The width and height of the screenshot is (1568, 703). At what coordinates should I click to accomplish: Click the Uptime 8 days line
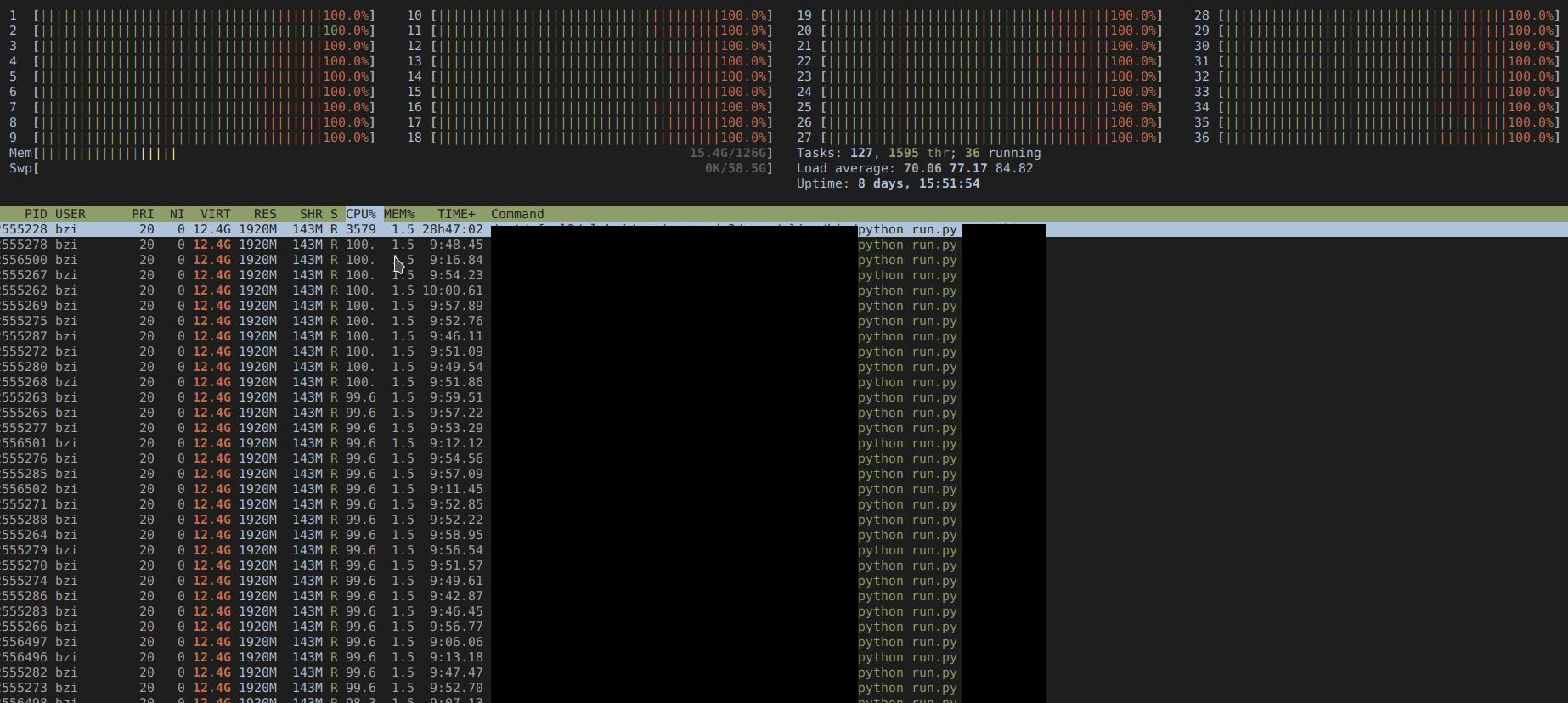[888, 183]
